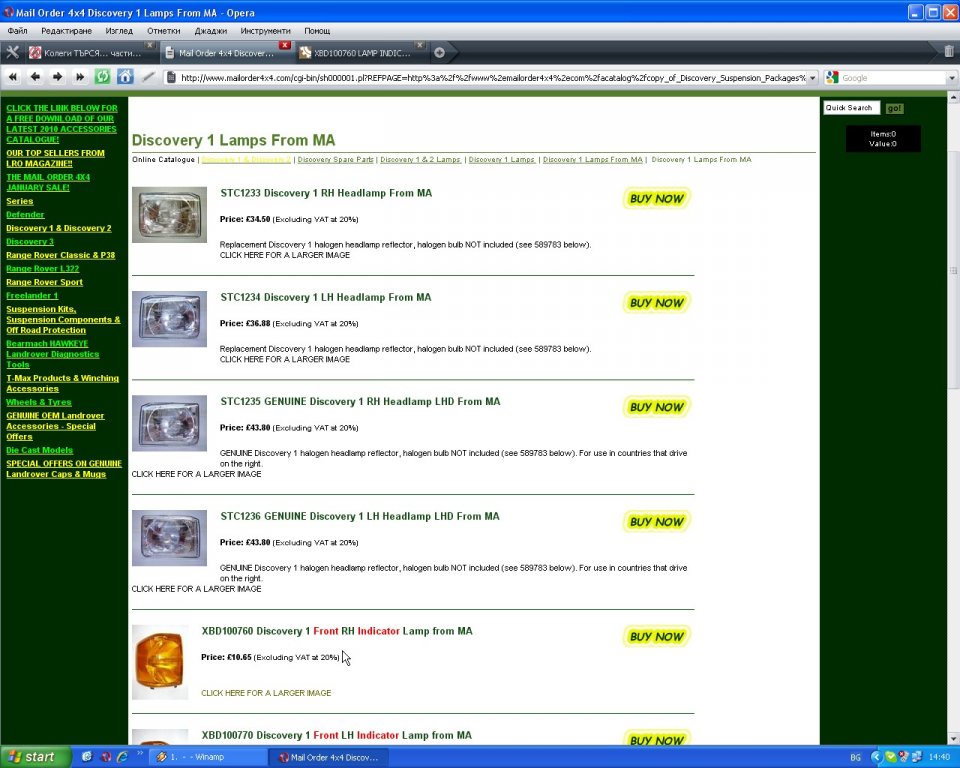This screenshot has width=960, height=768.
Task: Click the Quick Search input box
Action: (x=851, y=108)
